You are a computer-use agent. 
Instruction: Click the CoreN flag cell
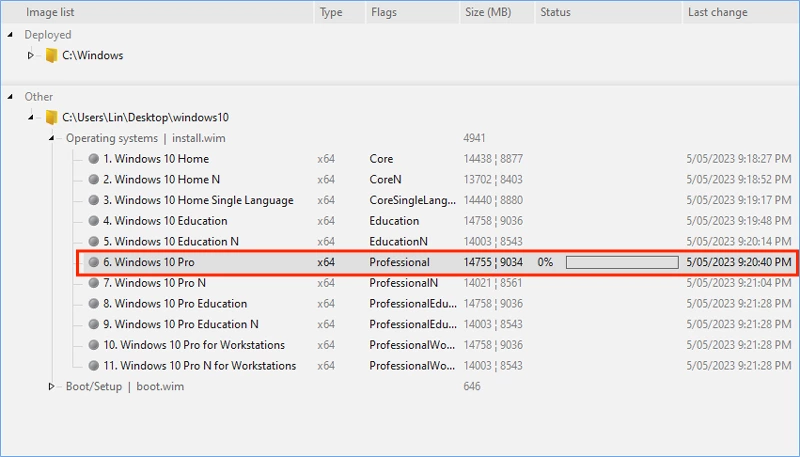(x=385, y=180)
